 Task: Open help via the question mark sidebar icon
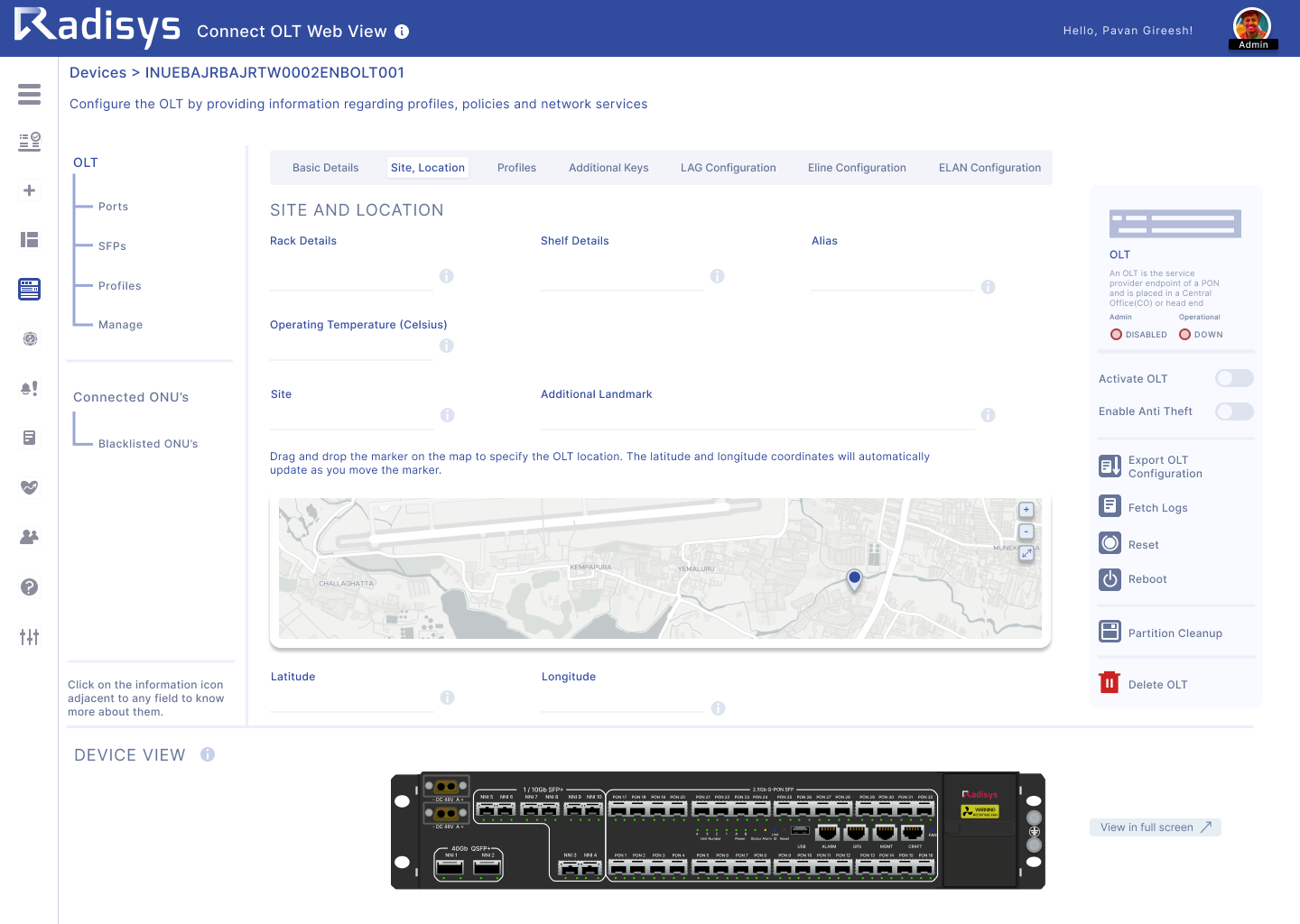29,587
